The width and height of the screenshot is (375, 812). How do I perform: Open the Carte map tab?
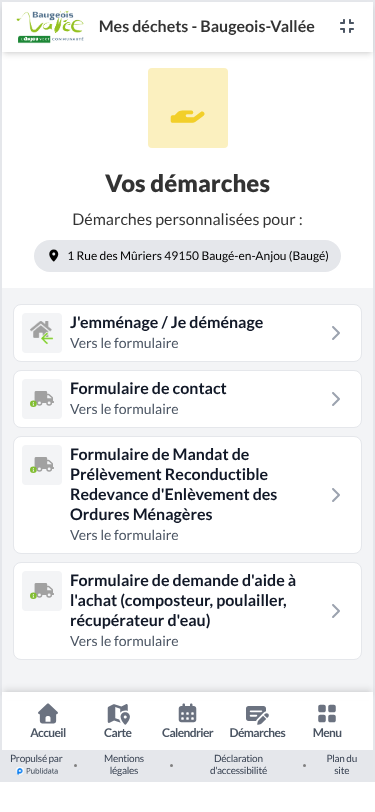pos(118,721)
